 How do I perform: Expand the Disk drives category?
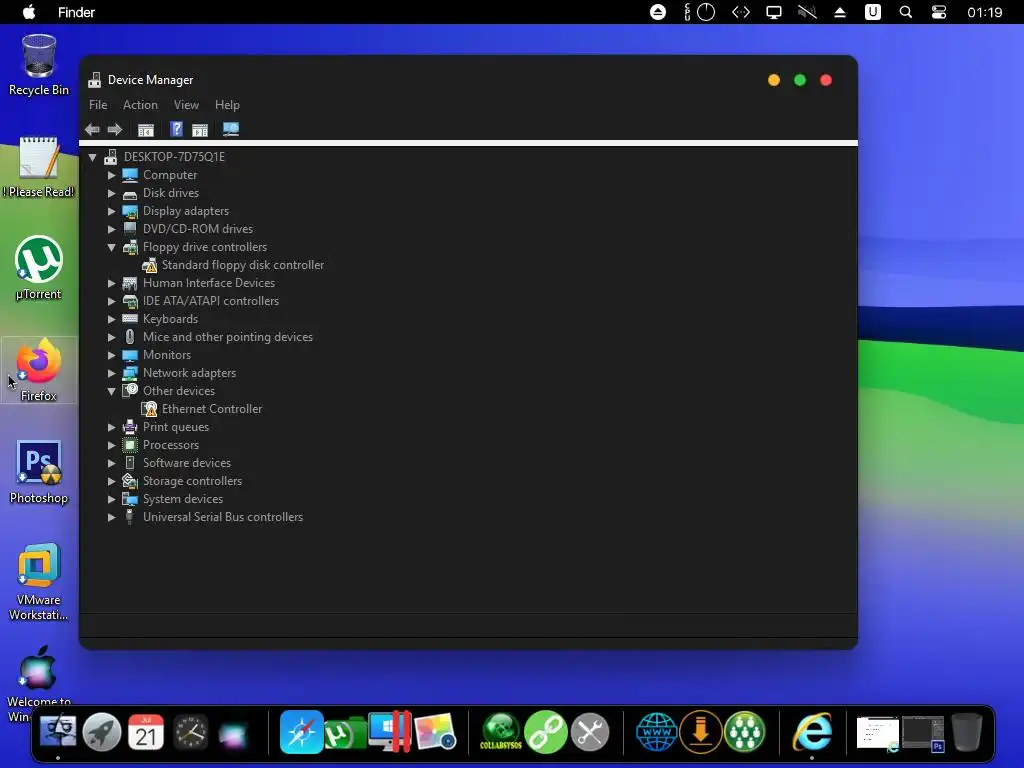pyautogui.click(x=112, y=193)
